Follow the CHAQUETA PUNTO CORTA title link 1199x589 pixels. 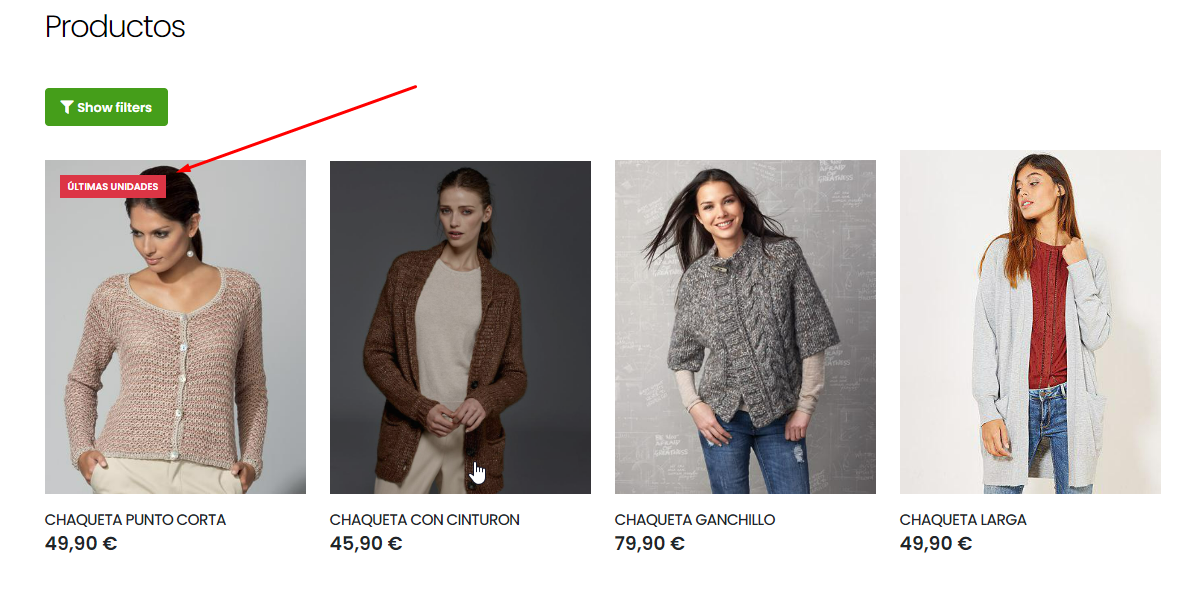coord(135,520)
